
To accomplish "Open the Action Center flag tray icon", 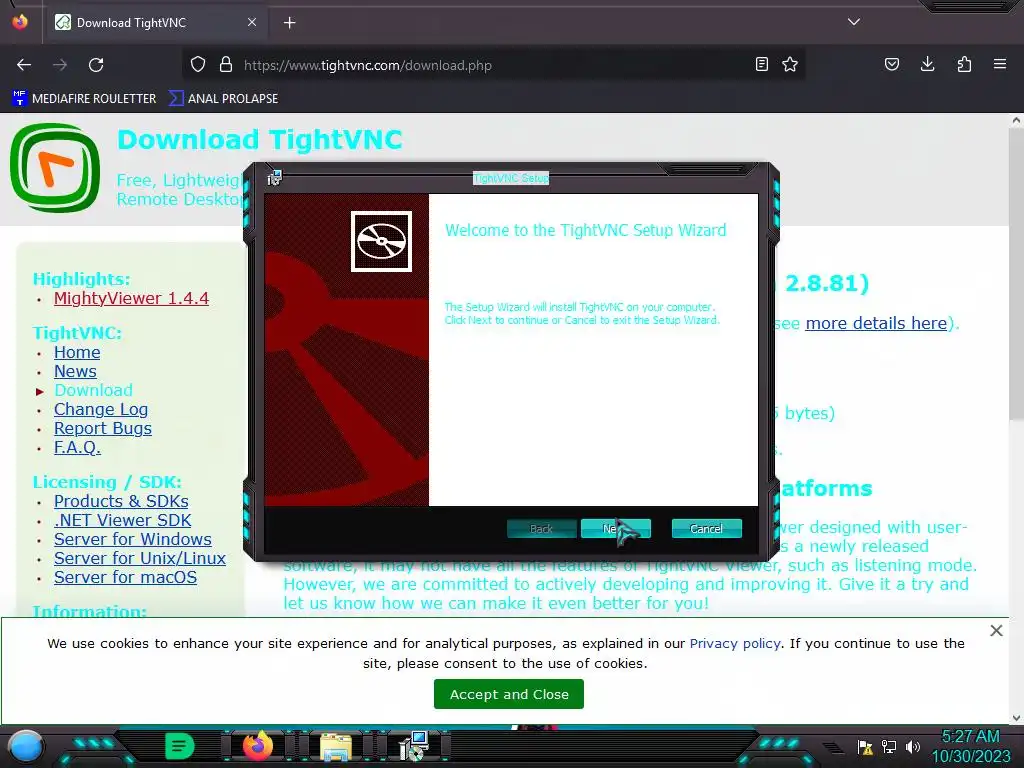I will point(865,747).
